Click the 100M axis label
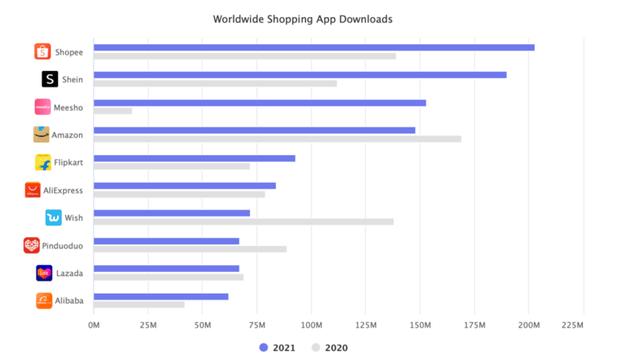The width and height of the screenshot is (640, 362). coord(311,325)
